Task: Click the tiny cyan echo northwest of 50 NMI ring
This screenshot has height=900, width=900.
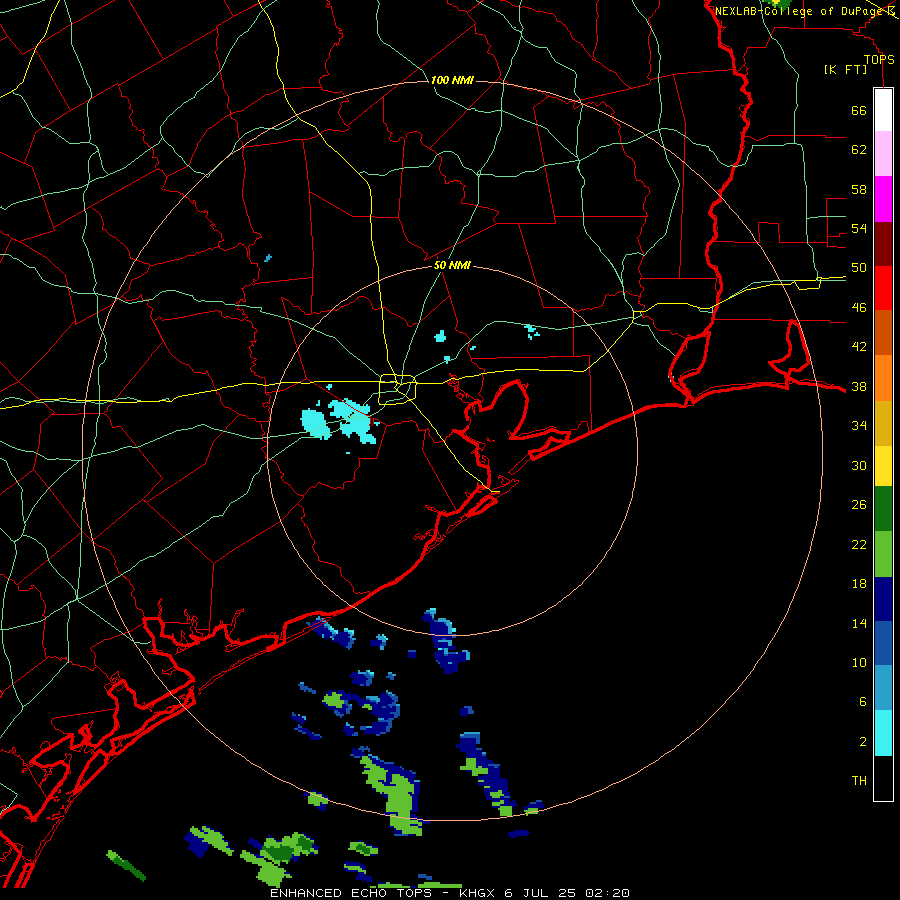Action: click(268, 258)
